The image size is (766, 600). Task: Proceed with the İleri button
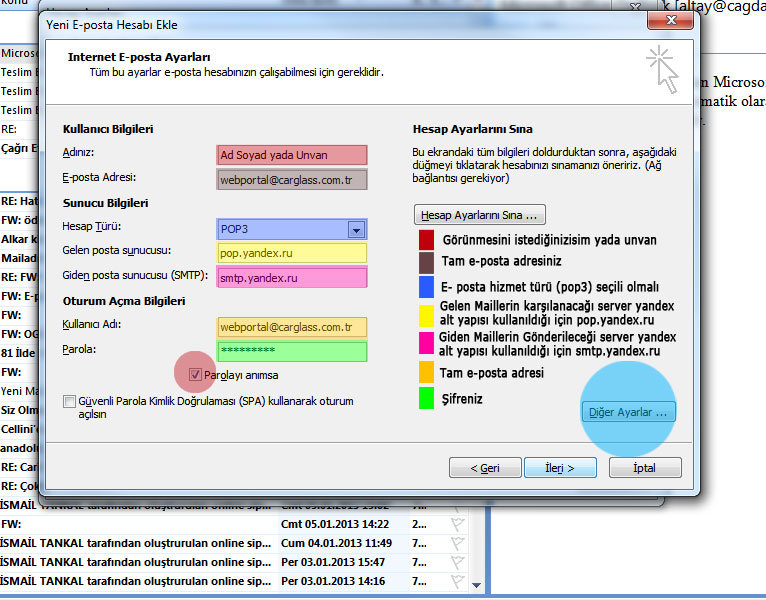coord(560,468)
